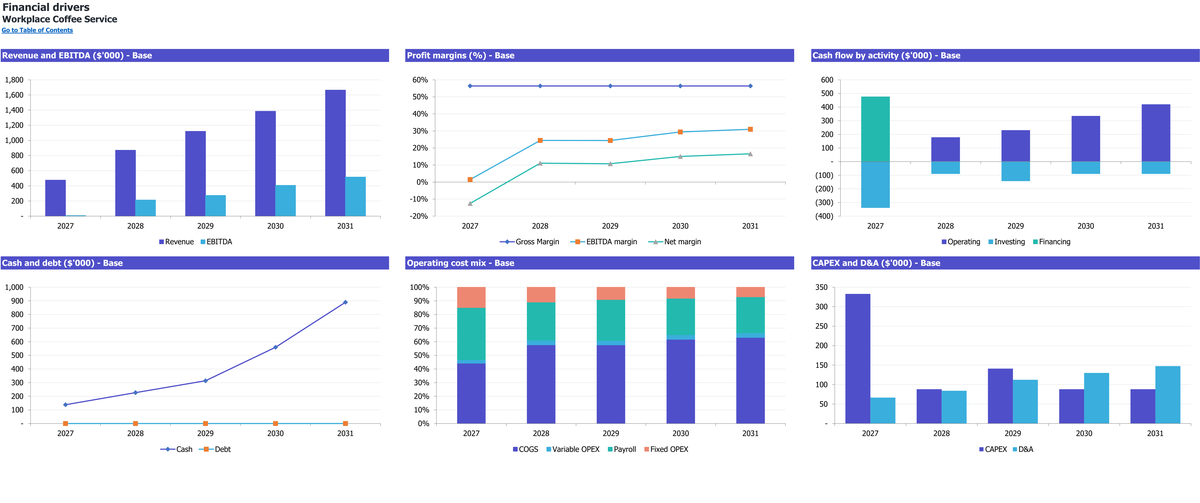Select the Financial drivers page title

point(45,7)
